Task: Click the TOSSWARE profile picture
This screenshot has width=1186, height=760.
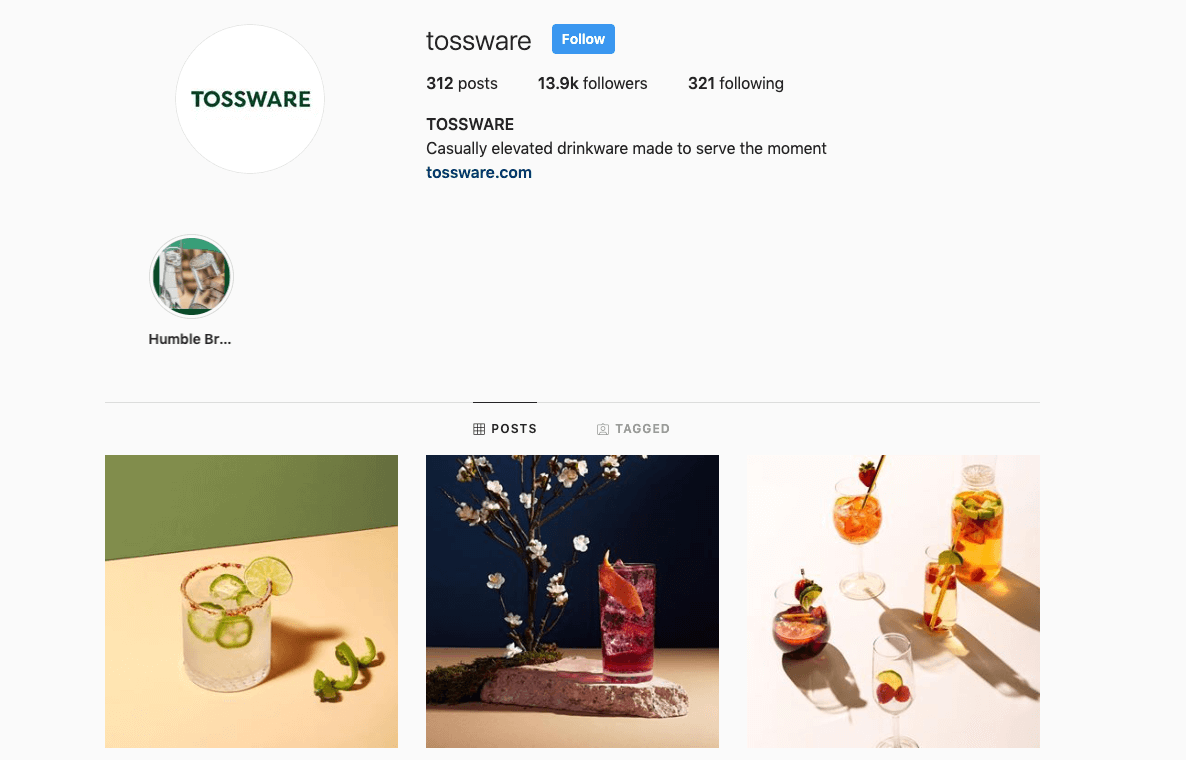Action: [x=250, y=99]
